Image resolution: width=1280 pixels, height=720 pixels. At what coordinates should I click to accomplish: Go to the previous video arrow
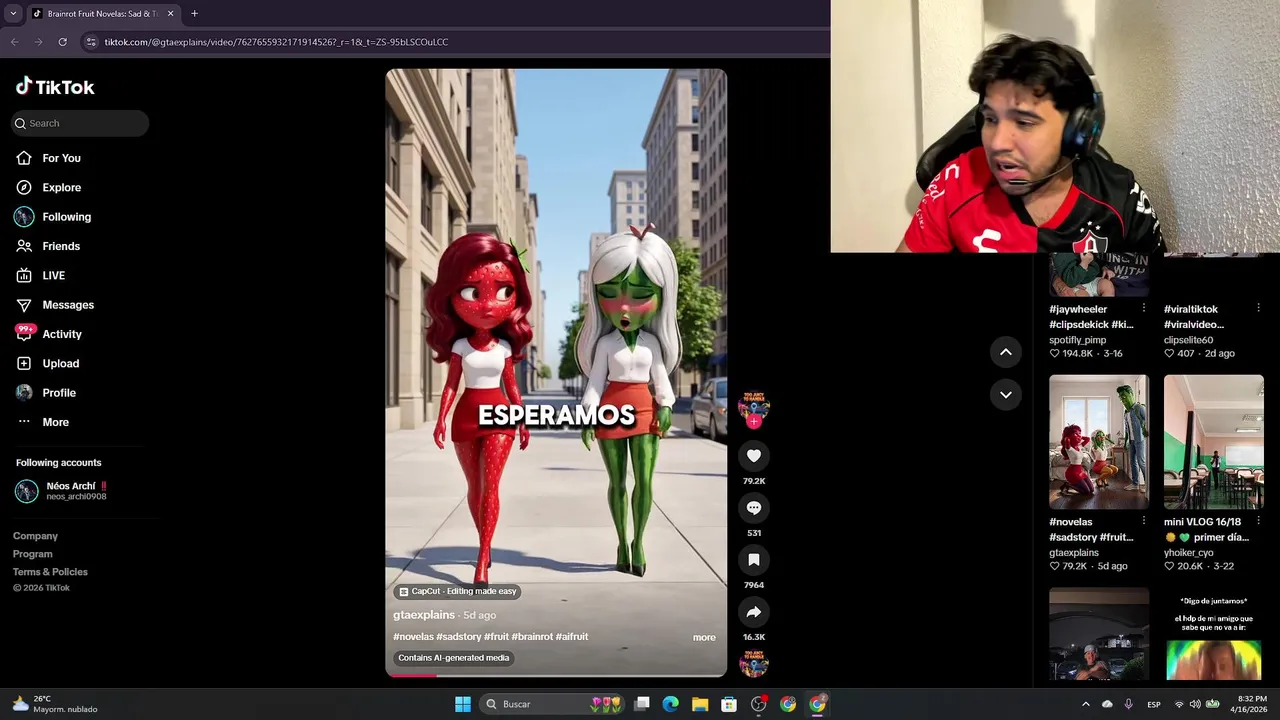(x=1006, y=352)
